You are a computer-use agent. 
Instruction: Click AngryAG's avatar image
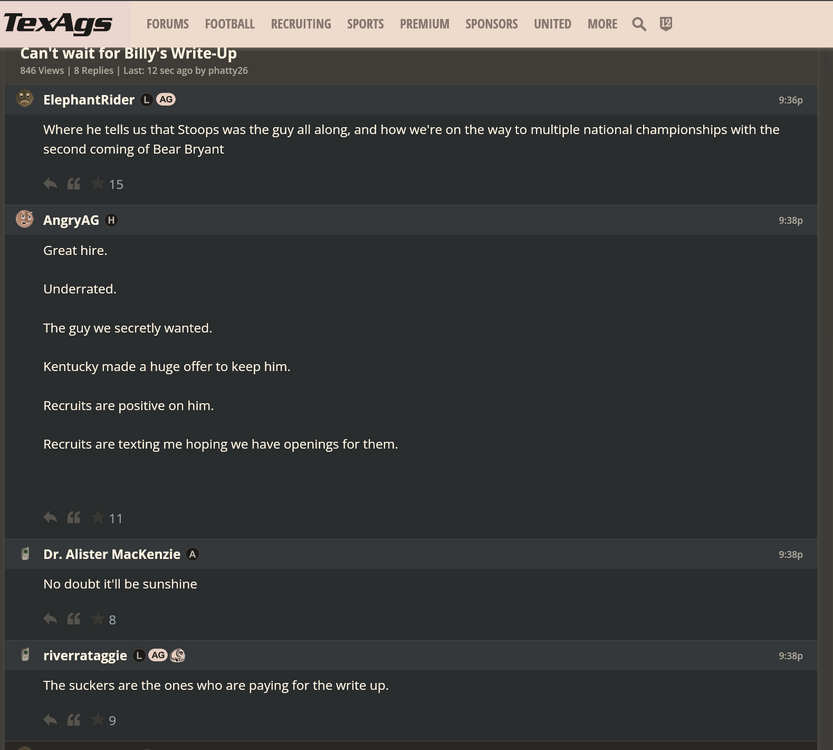click(25, 219)
